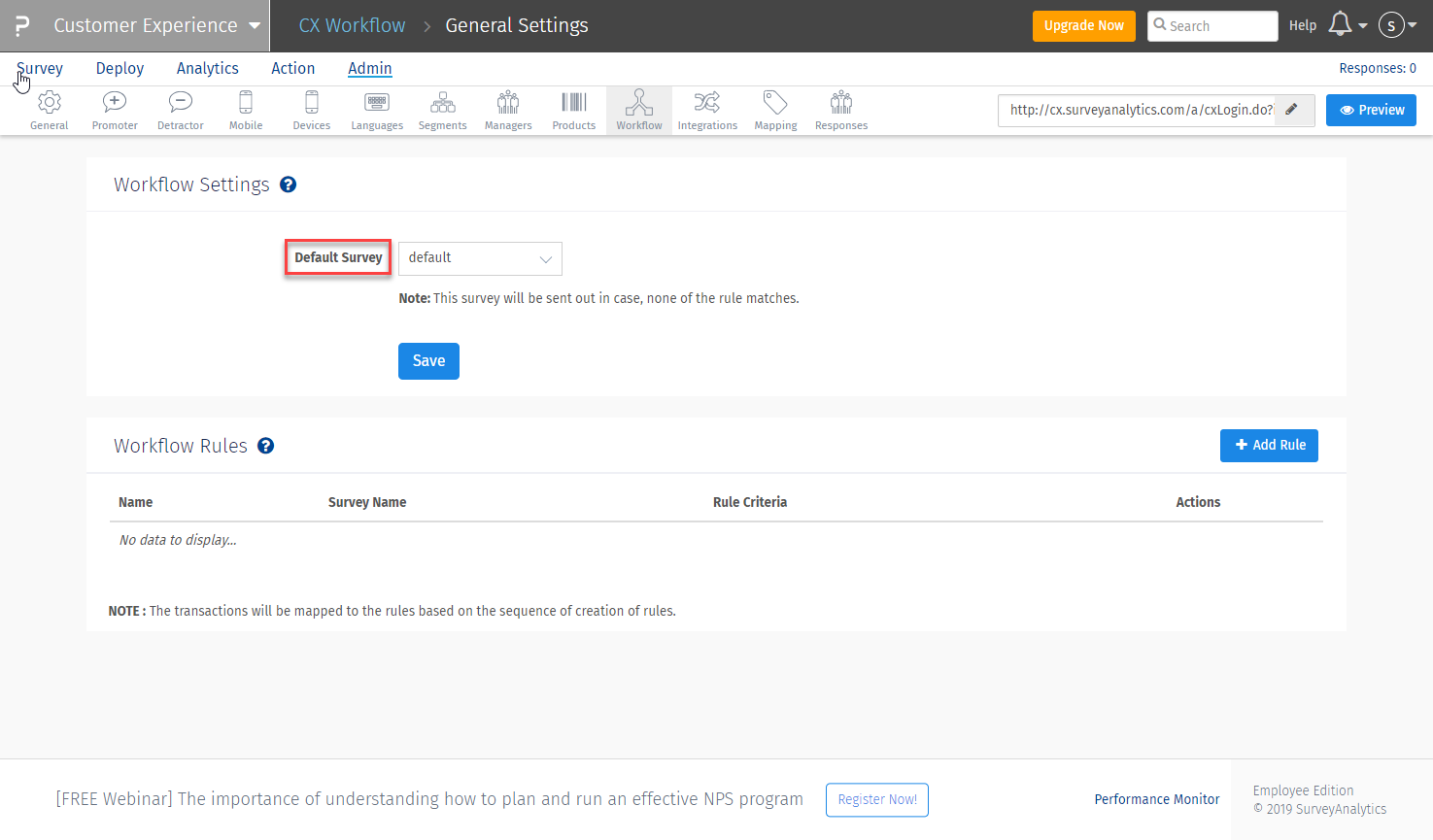Click the Register Now webinar link
Image resolution: width=1433 pixels, height=840 pixels.
[876, 799]
